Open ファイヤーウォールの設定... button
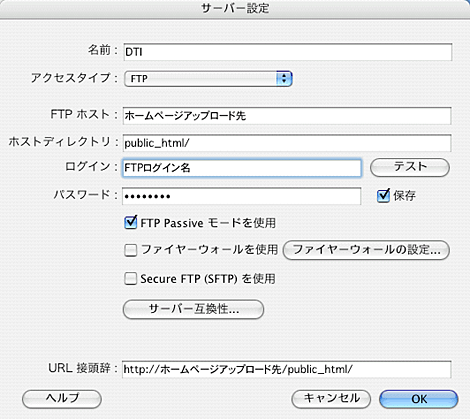 pos(366,250)
